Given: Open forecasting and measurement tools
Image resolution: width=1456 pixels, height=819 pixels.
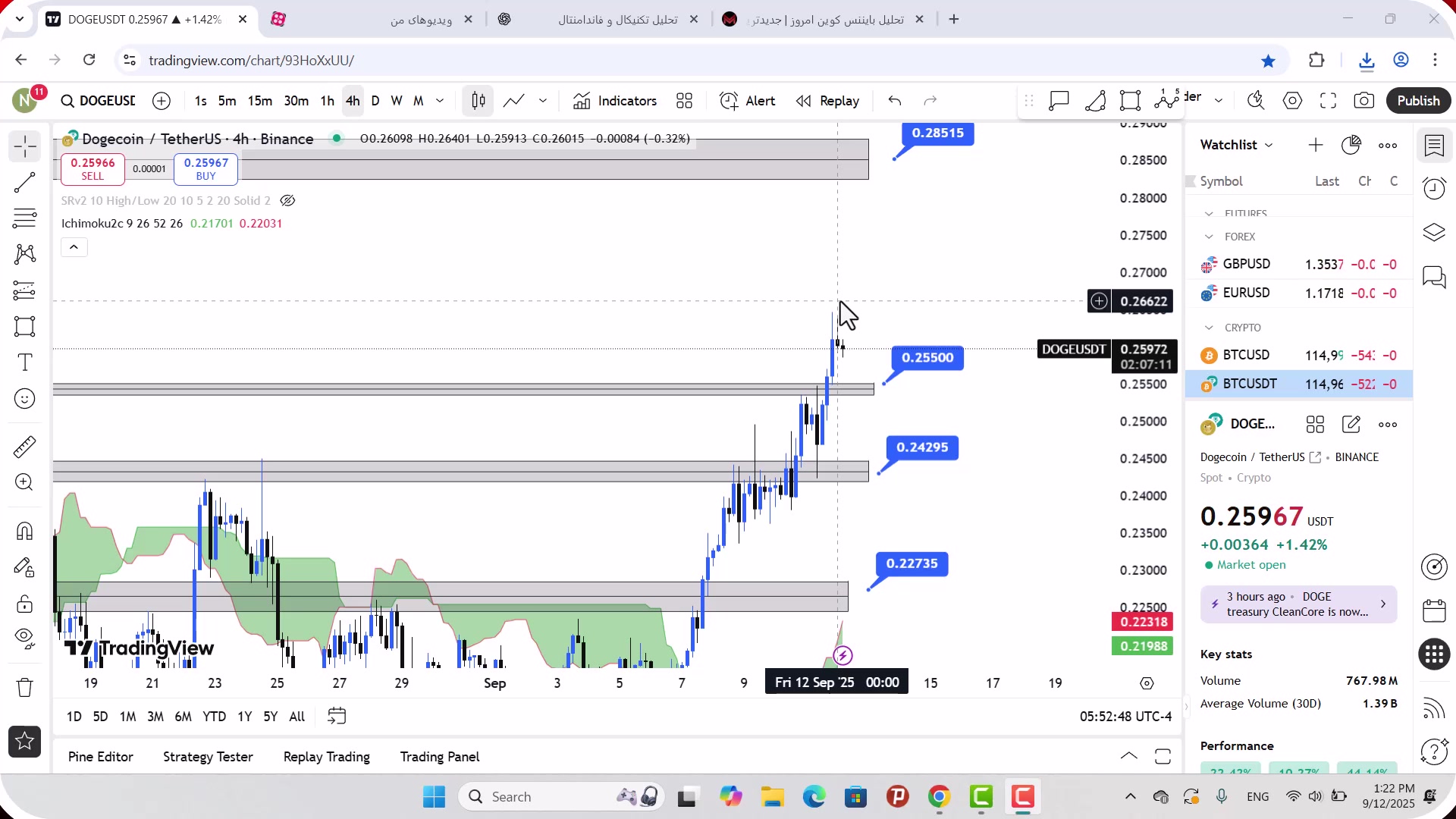Looking at the screenshot, I should 25,290.
